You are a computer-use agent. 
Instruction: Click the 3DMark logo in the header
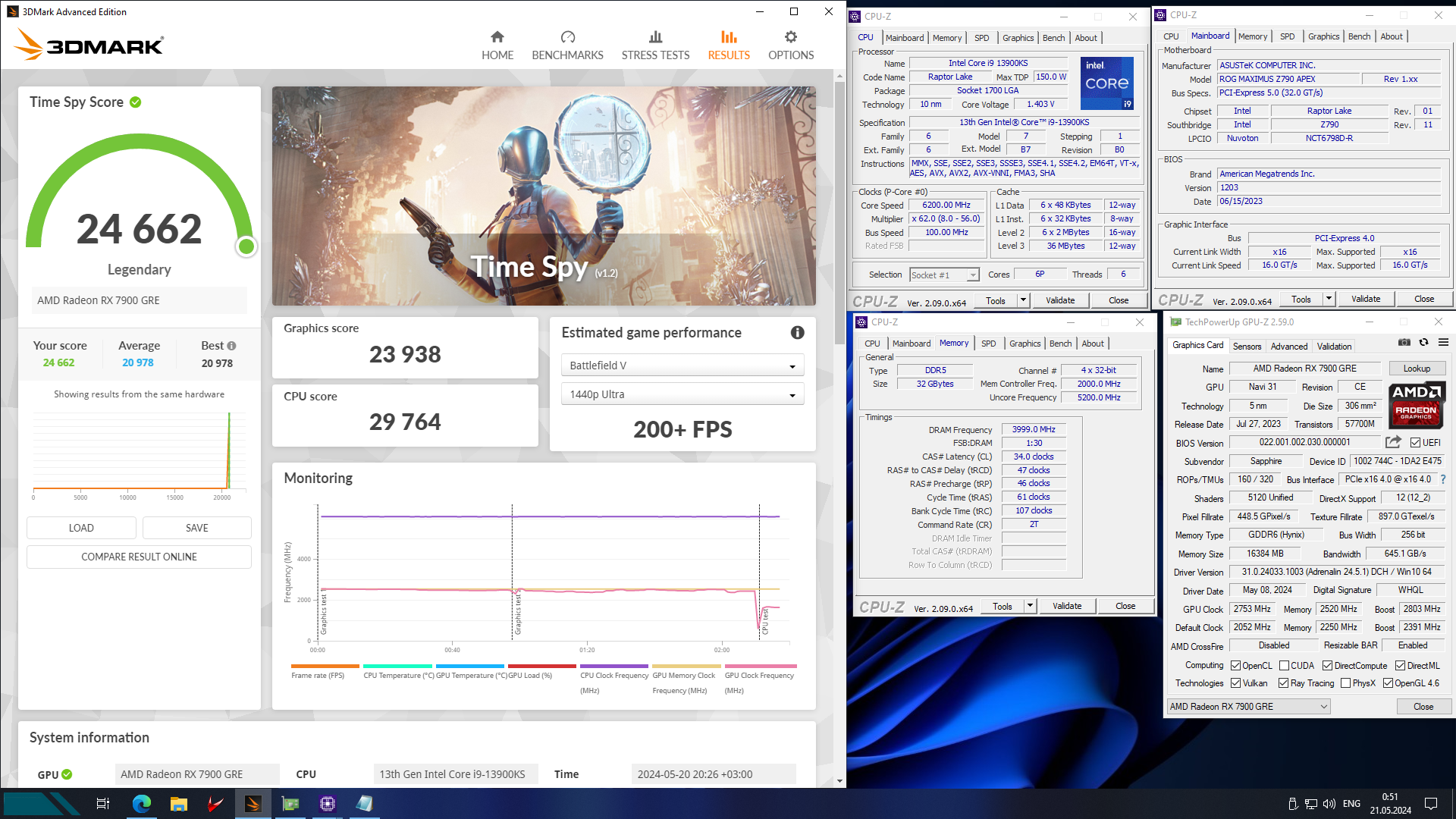pos(89,45)
